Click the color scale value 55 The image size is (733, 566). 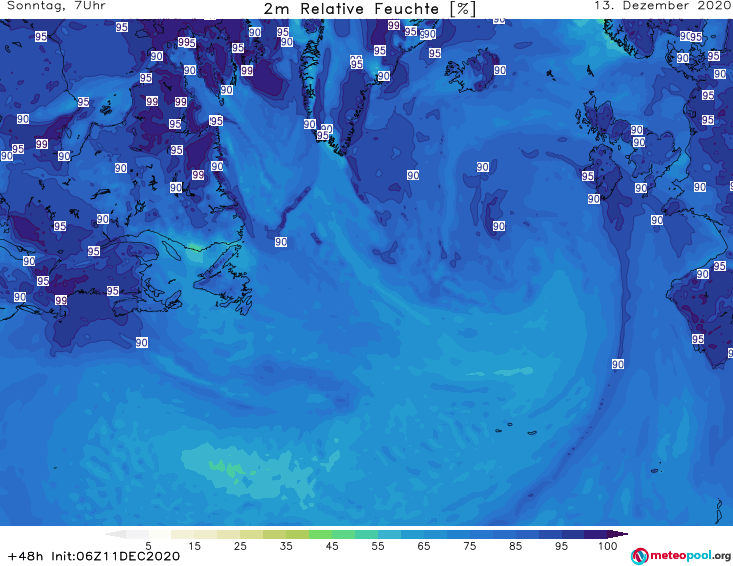(x=377, y=546)
